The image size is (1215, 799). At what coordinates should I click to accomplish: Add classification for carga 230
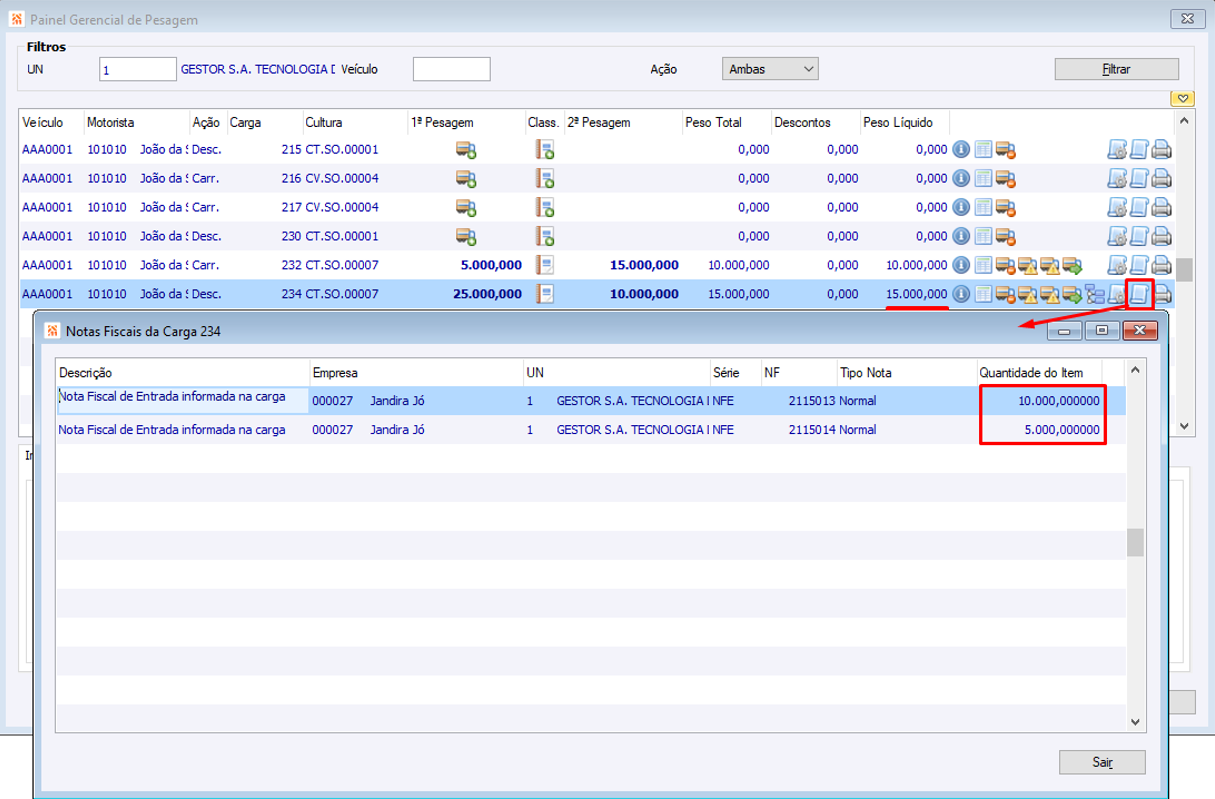click(x=544, y=237)
